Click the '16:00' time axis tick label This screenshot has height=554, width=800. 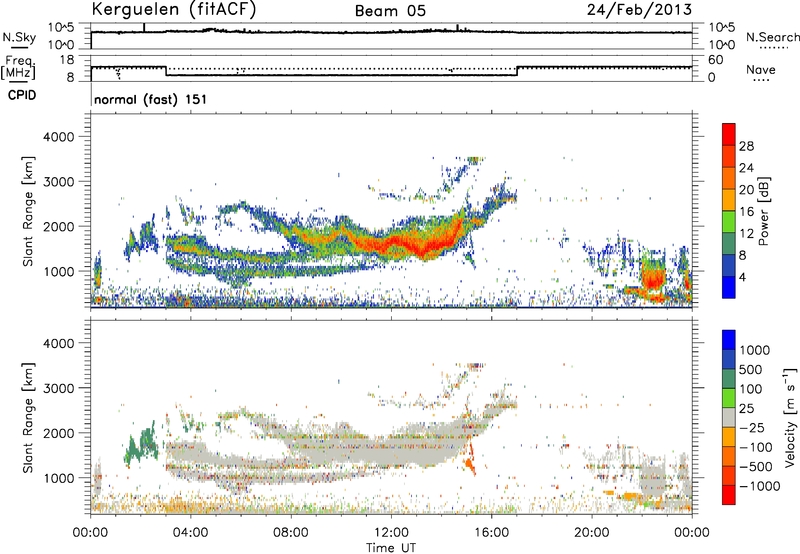[x=491, y=533]
